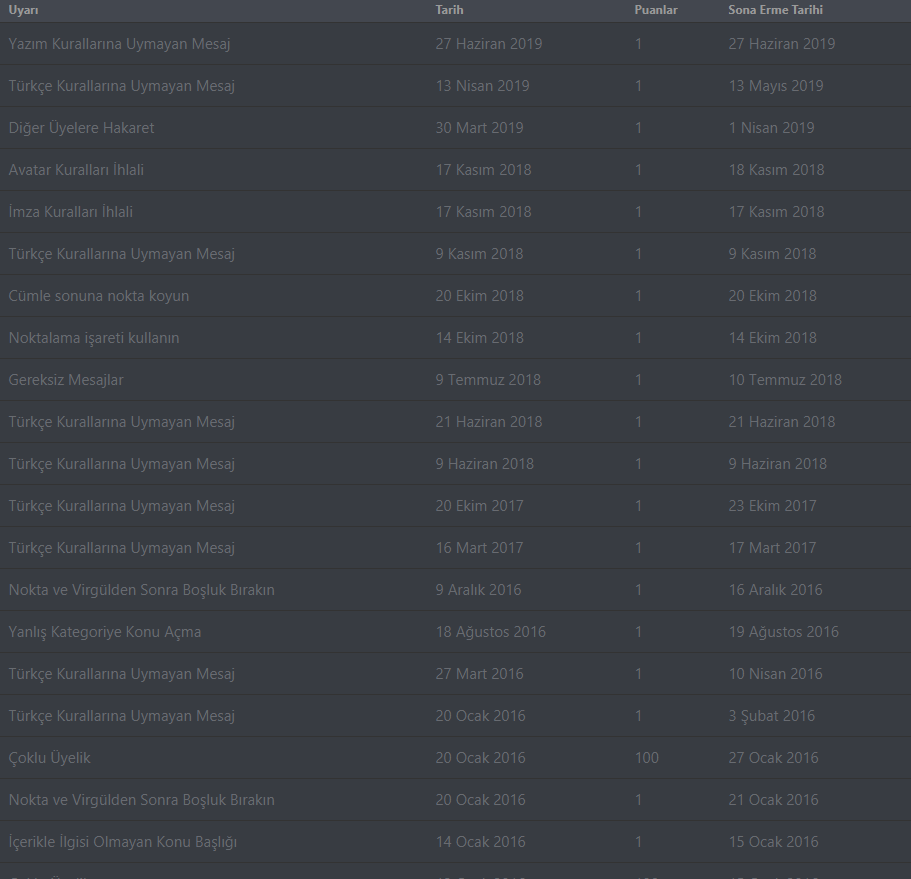
Task: Click the points value in Gereksiz Mesajlar row
Action: click(x=639, y=380)
